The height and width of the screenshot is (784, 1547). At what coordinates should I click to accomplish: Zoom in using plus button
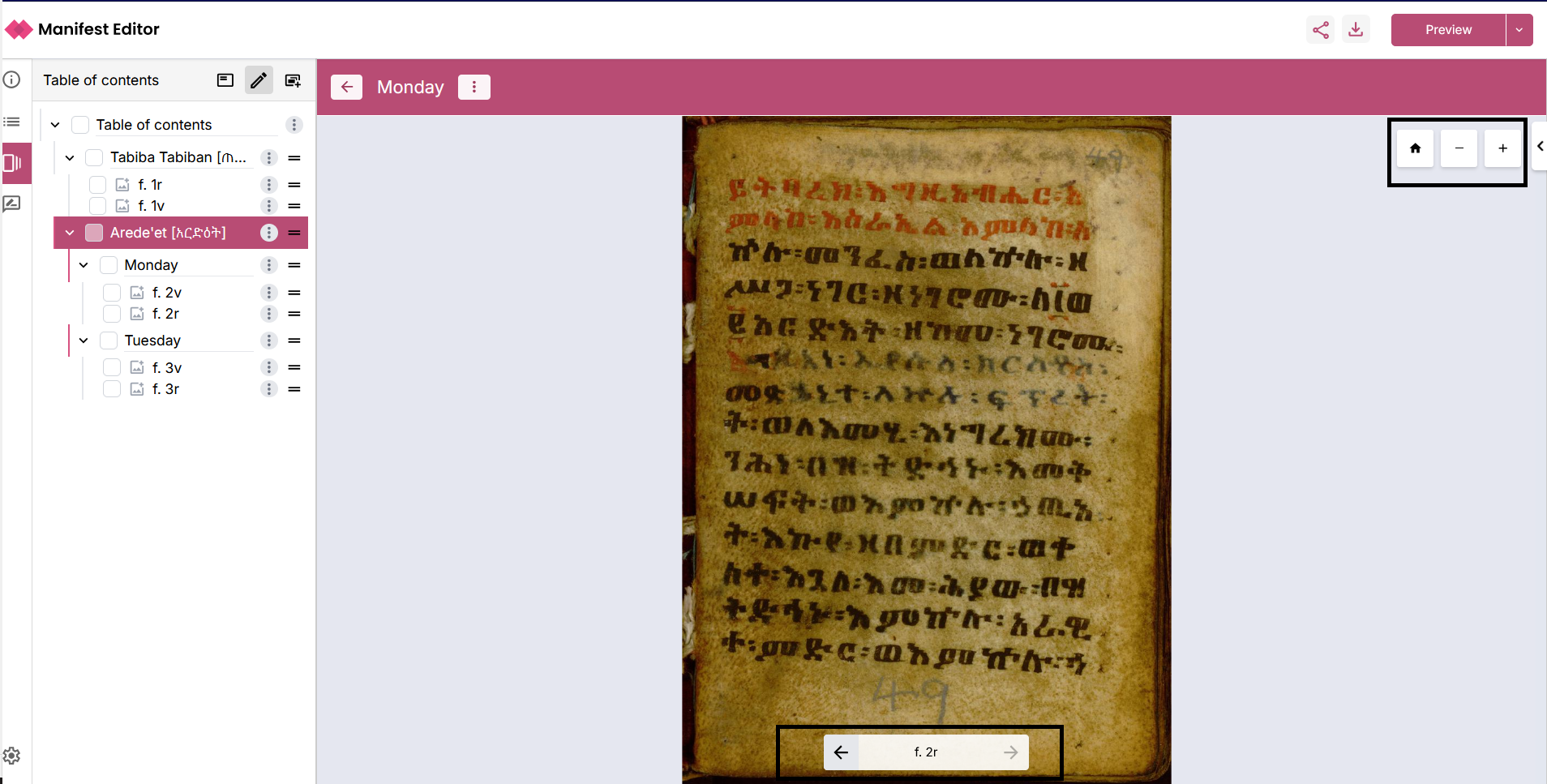(1502, 148)
